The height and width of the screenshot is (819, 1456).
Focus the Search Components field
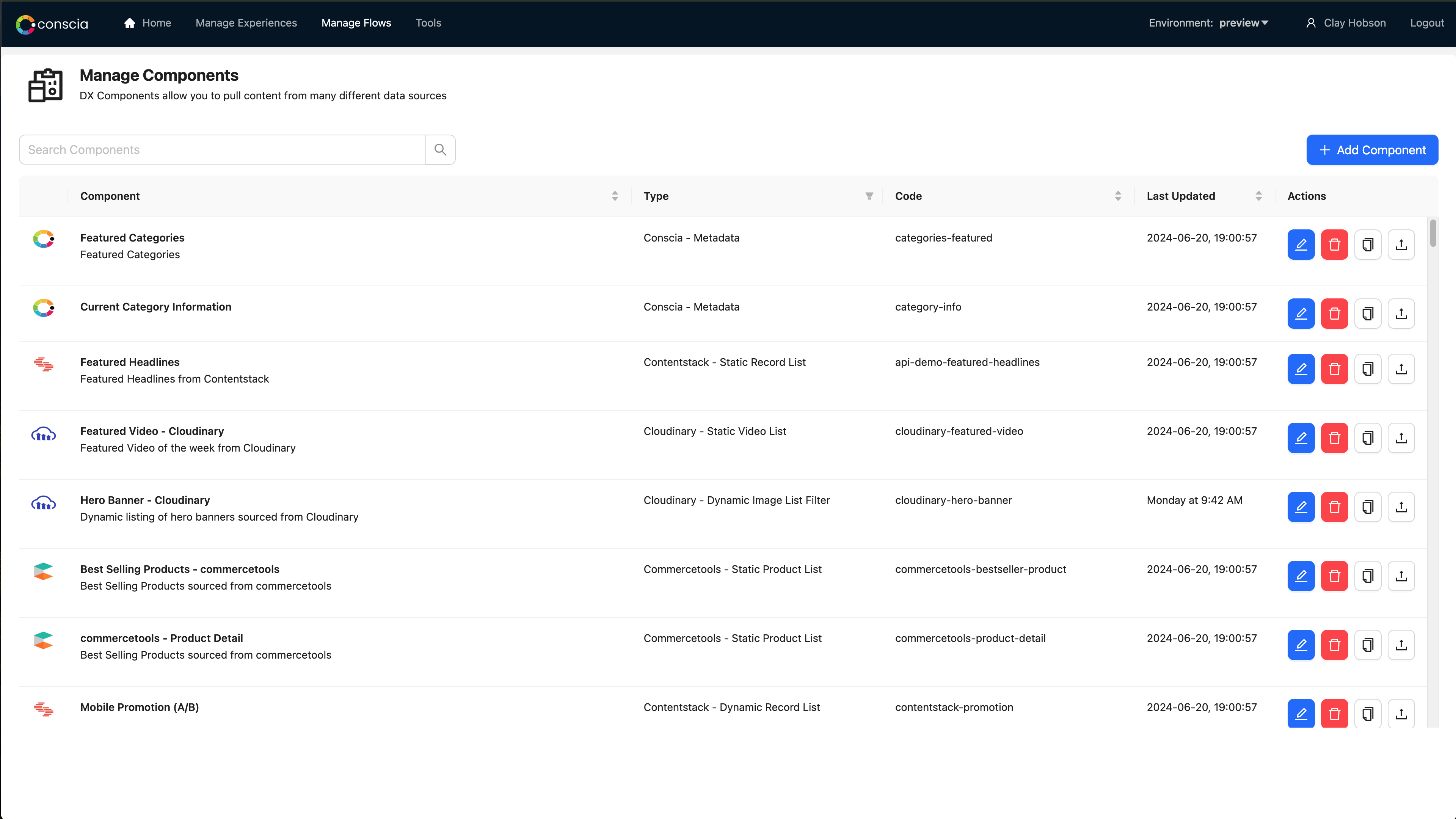click(x=222, y=150)
